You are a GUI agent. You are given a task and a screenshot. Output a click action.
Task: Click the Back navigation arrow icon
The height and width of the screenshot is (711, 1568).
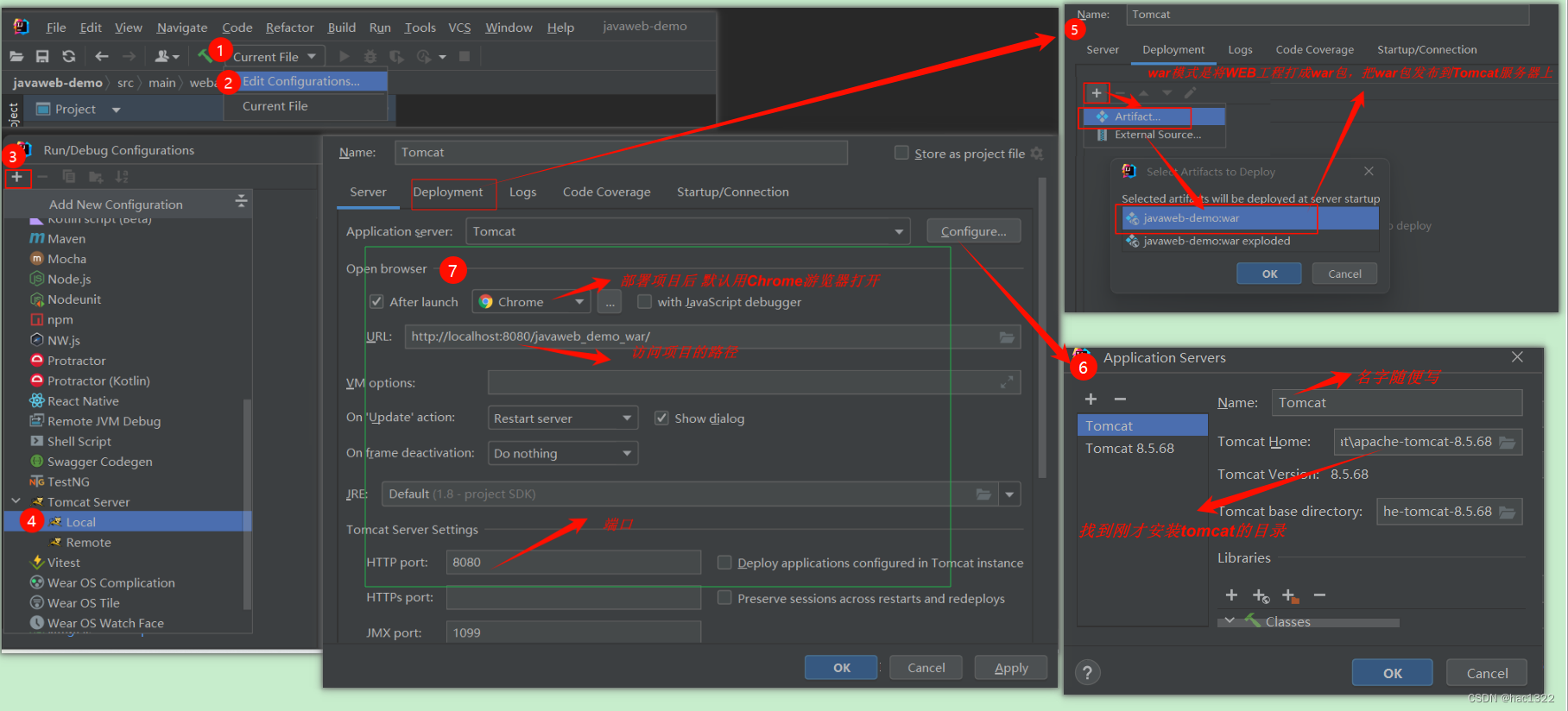coord(102,56)
